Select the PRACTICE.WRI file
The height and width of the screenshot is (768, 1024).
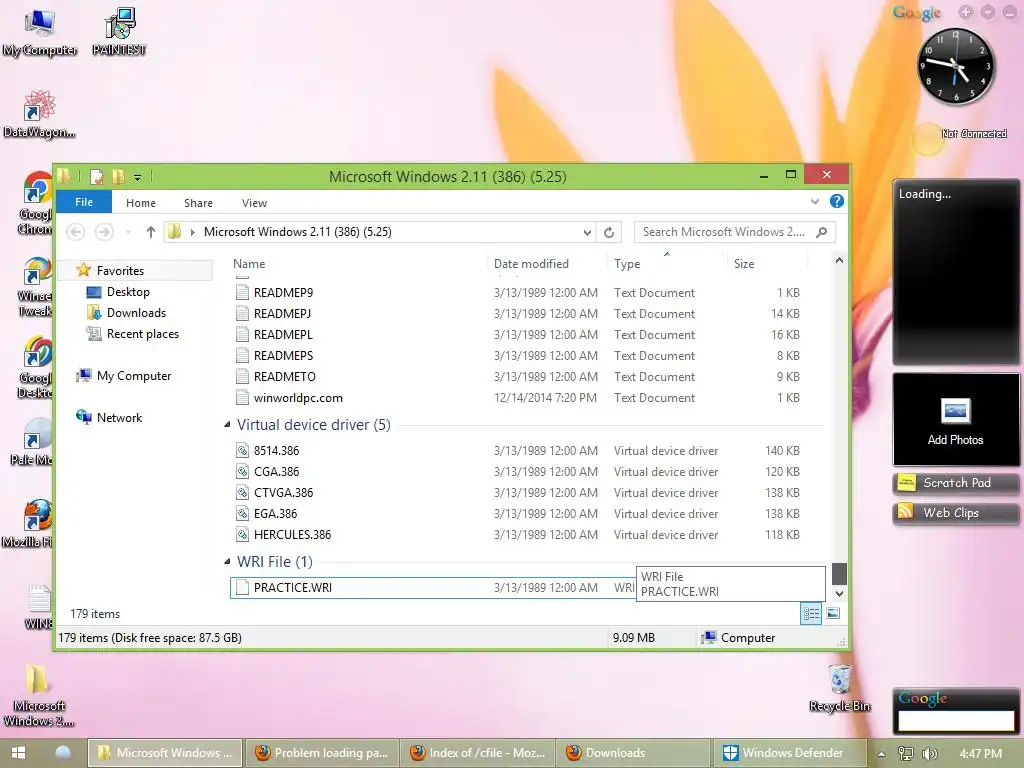432,588
